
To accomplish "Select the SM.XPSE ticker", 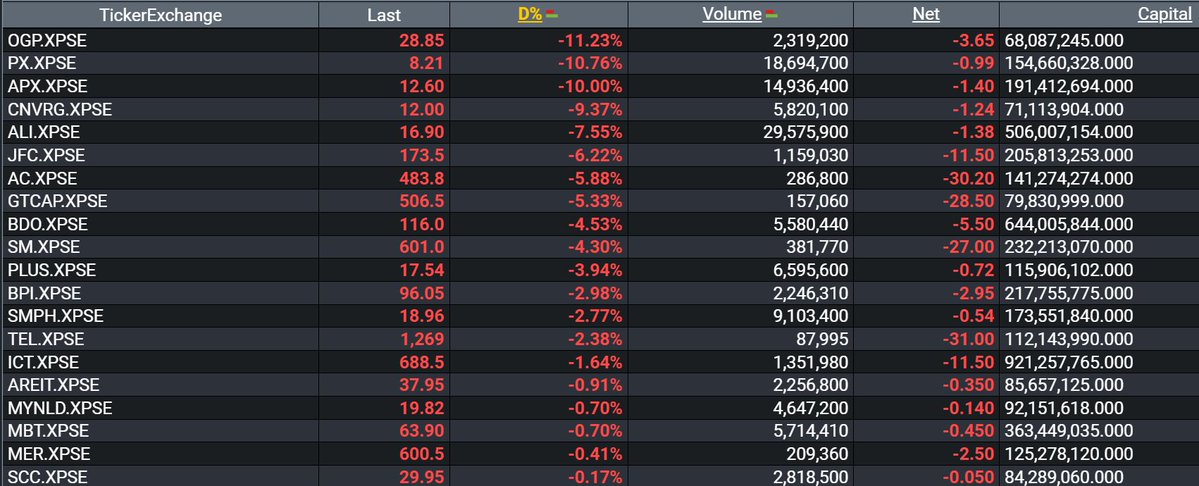I will point(44,247).
